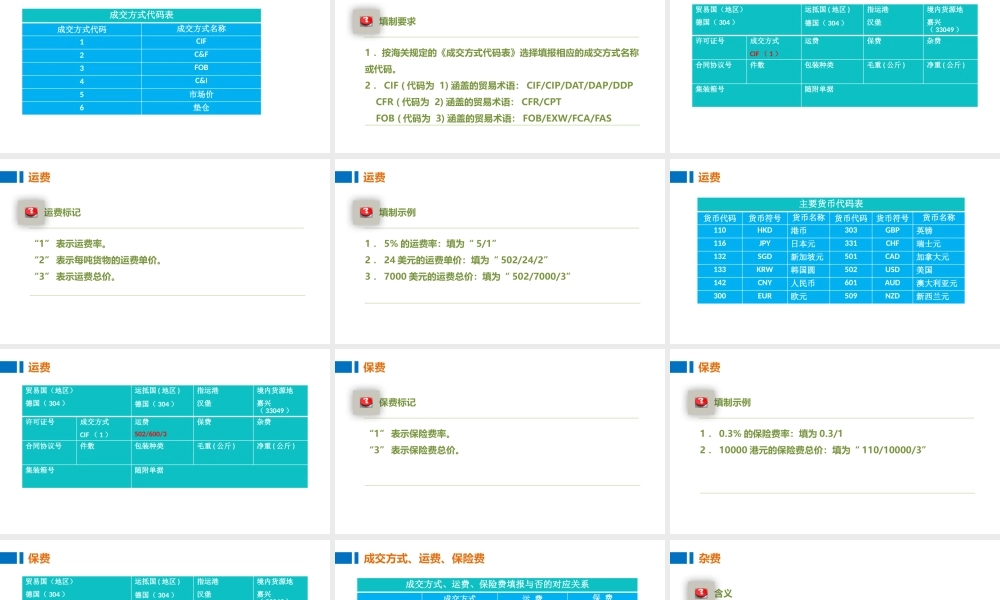Image resolution: width=1000 pixels, height=600 pixels.
Task: Click the AUD cell in currency table
Action: click(x=892, y=283)
